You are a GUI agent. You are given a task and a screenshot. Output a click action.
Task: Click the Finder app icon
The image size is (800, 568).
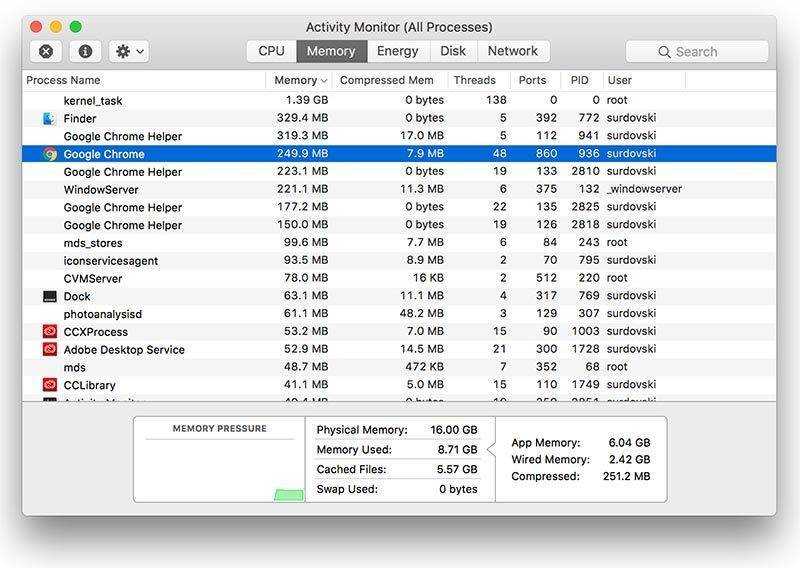49,118
